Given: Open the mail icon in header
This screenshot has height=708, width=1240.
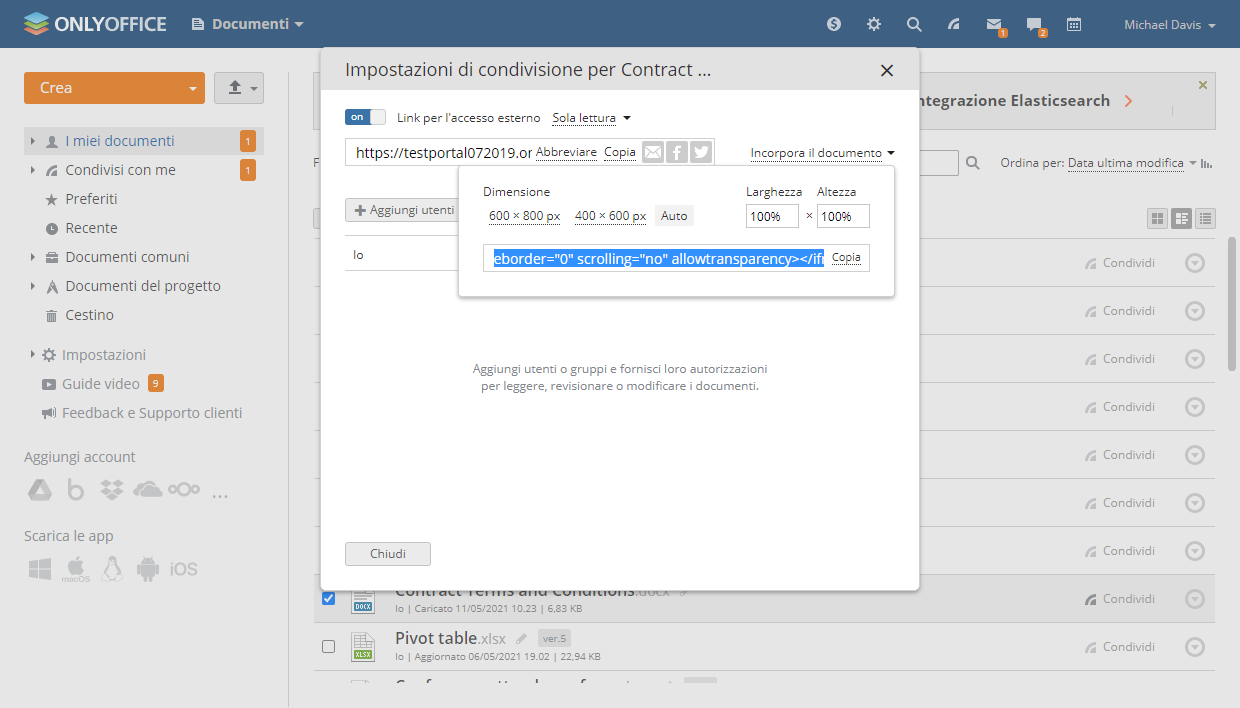Looking at the screenshot, I should 994,24.
